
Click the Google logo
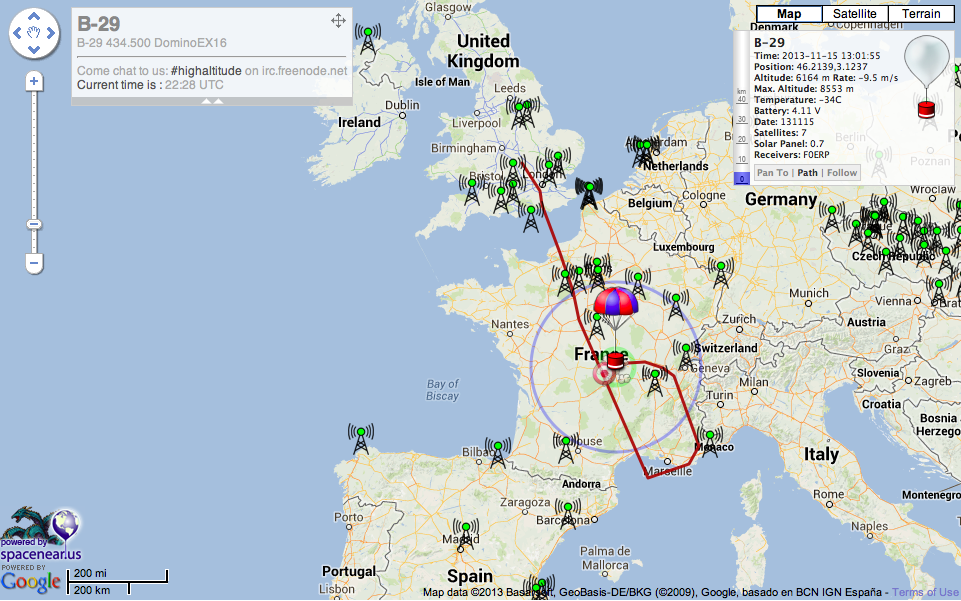[31, 581]
